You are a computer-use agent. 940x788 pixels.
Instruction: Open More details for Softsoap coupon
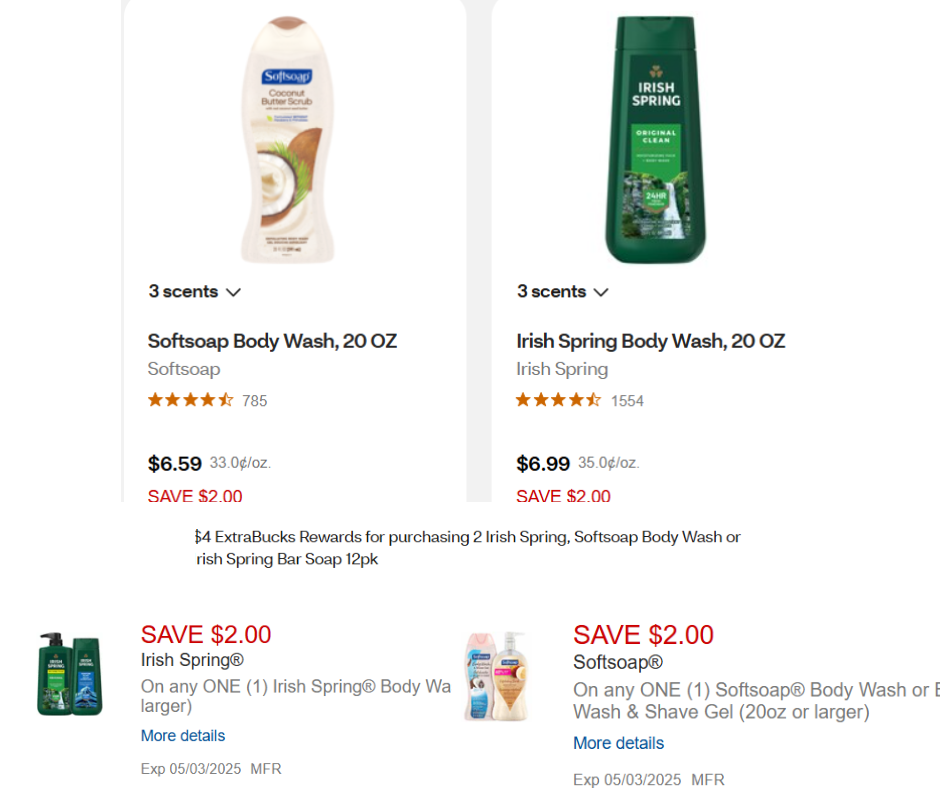pyautogui.click(x=618, y=743)
